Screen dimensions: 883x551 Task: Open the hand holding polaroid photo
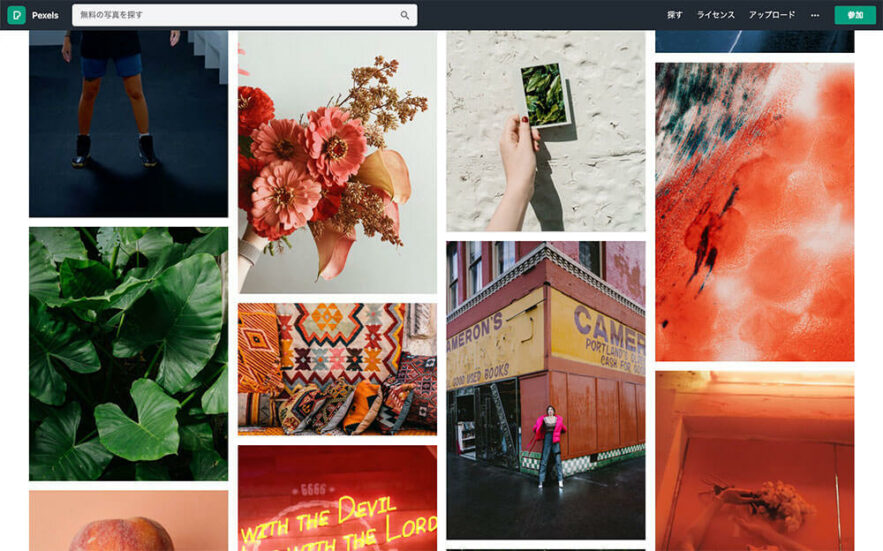546,131
